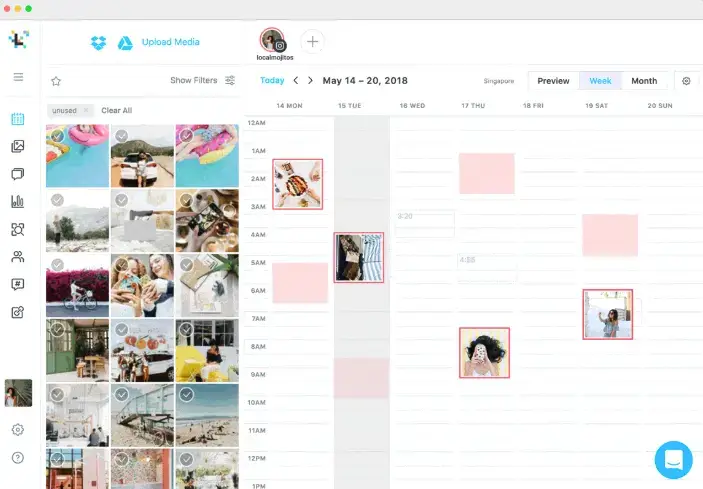Click Show Filters

pyautogui.click(x=194, y=80)
